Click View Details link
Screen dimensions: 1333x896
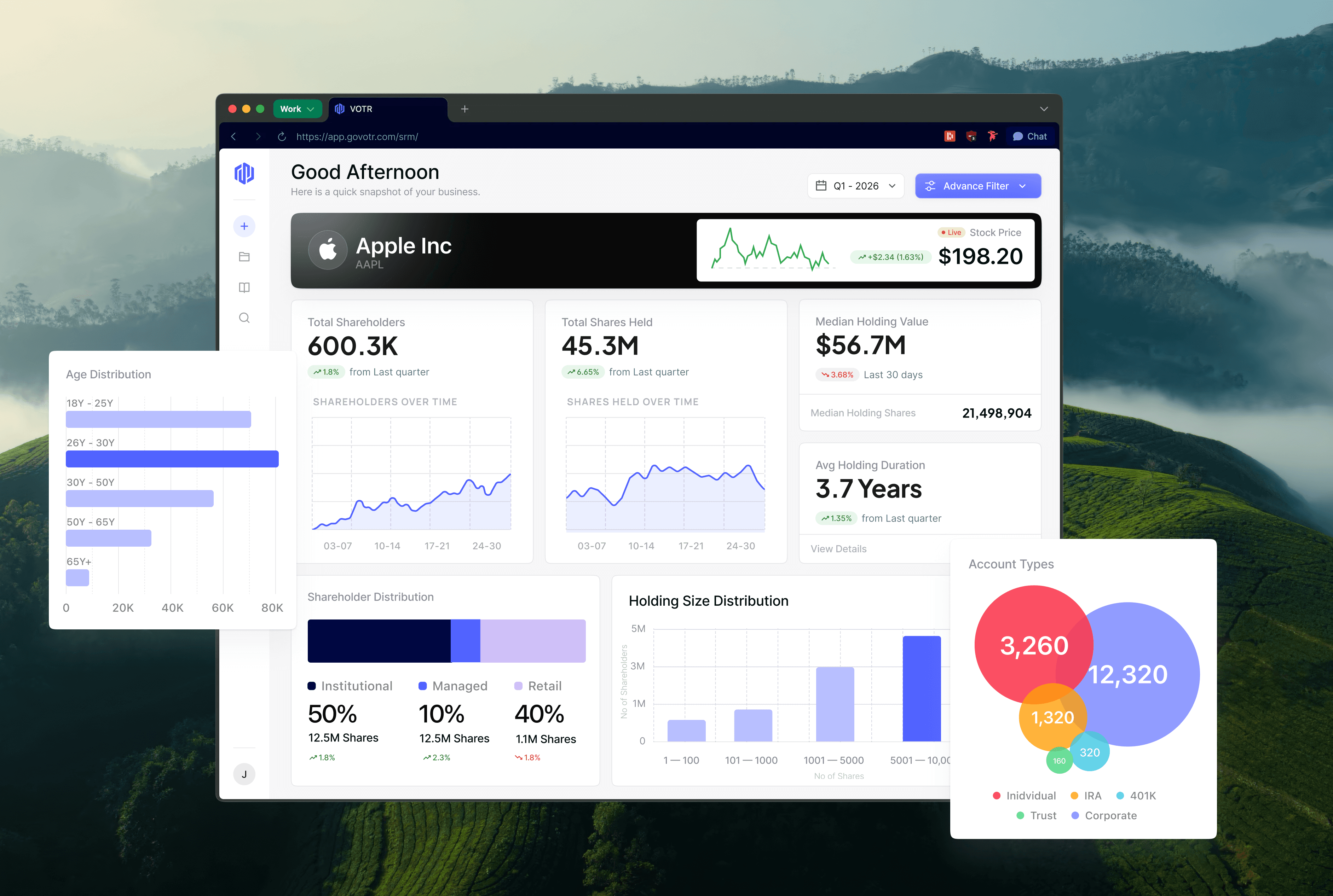838,548
